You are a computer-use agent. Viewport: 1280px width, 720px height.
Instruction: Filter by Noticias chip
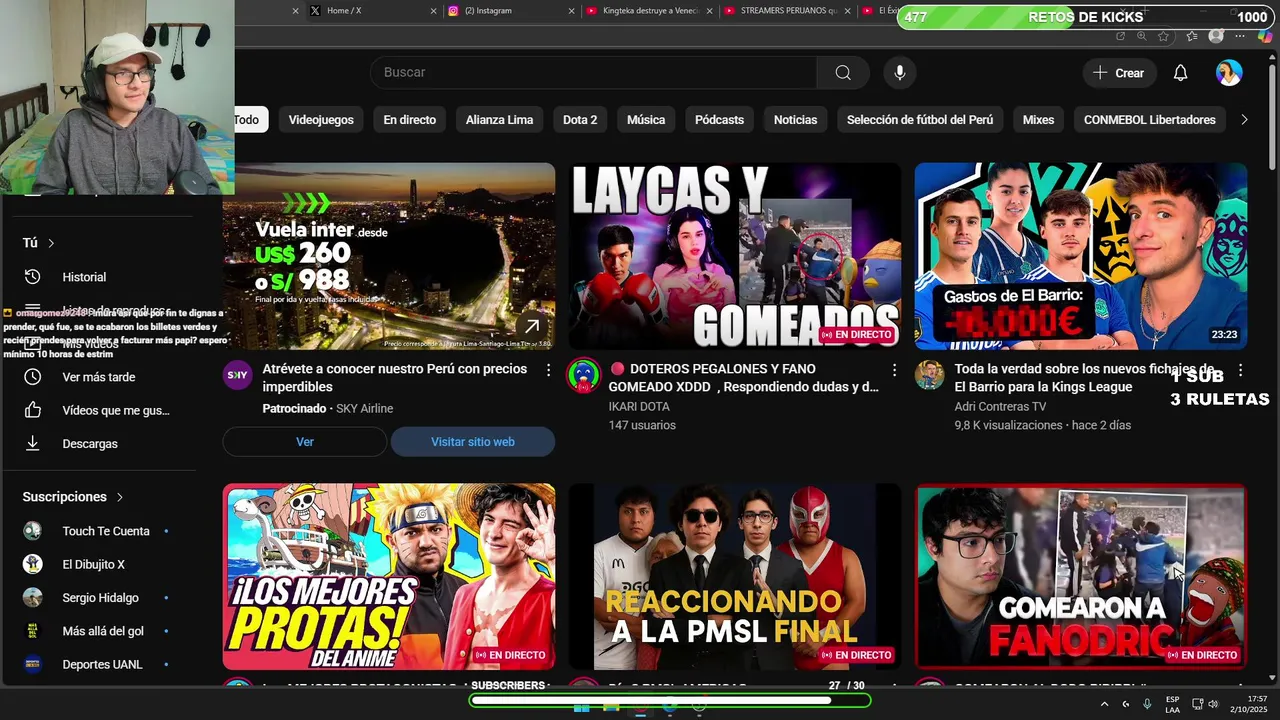(x=796, y=120)
